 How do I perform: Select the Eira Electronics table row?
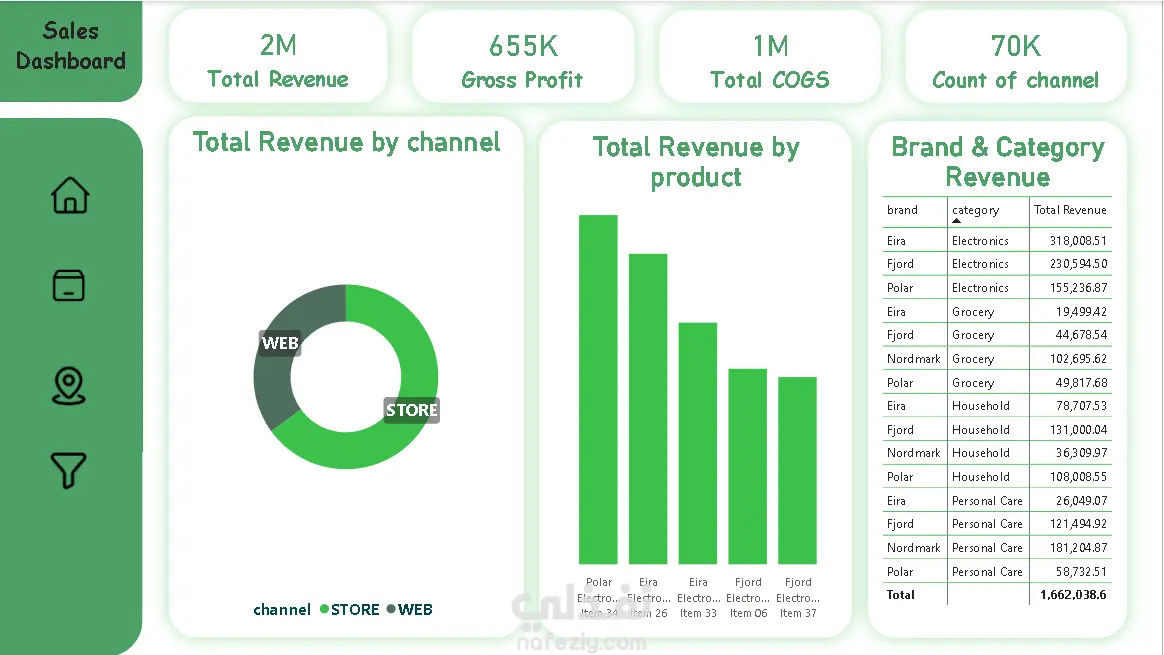(997, 241)
